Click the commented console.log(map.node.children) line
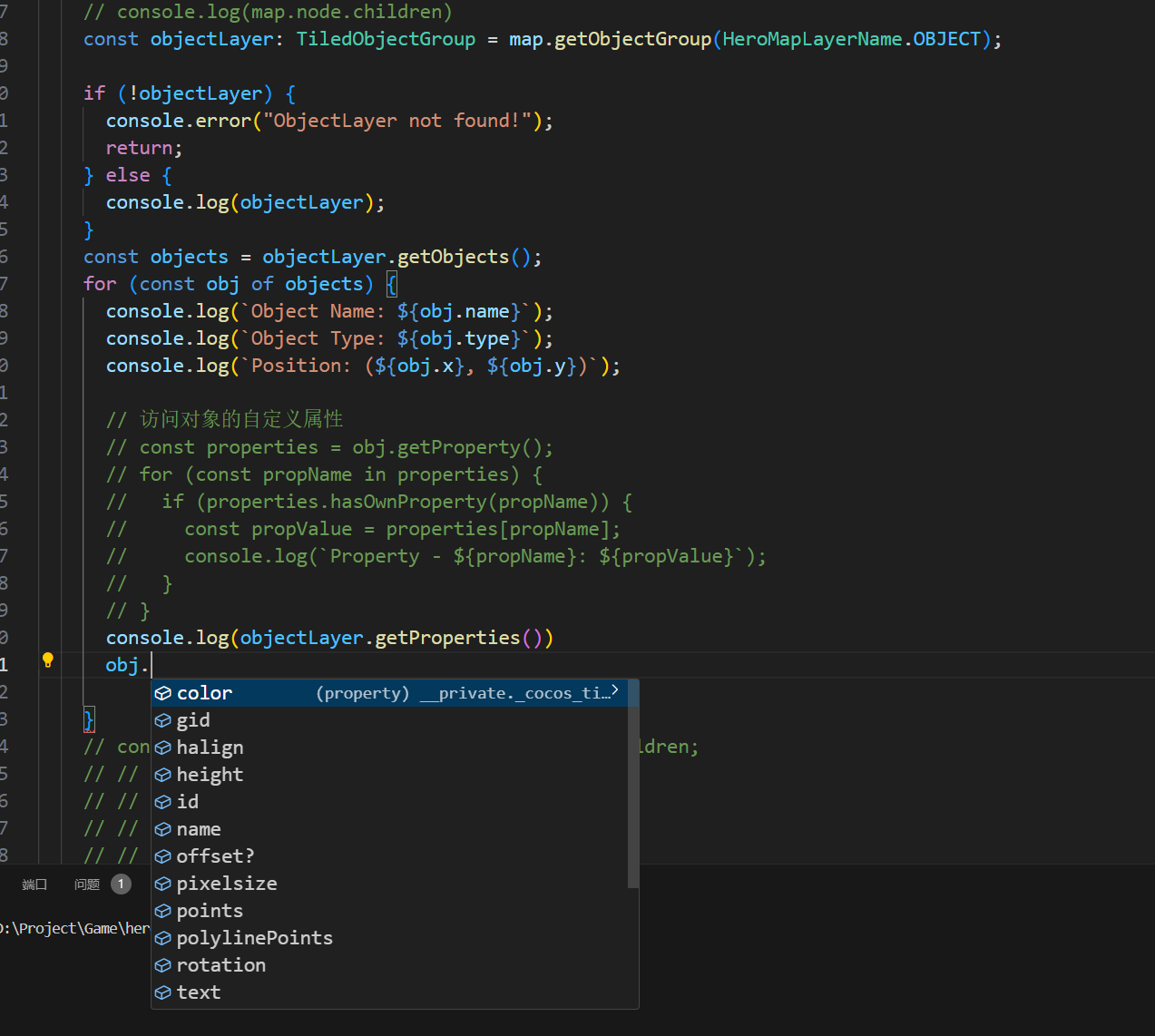Screen dimensions: 1155x1036 tap(268, 12)
